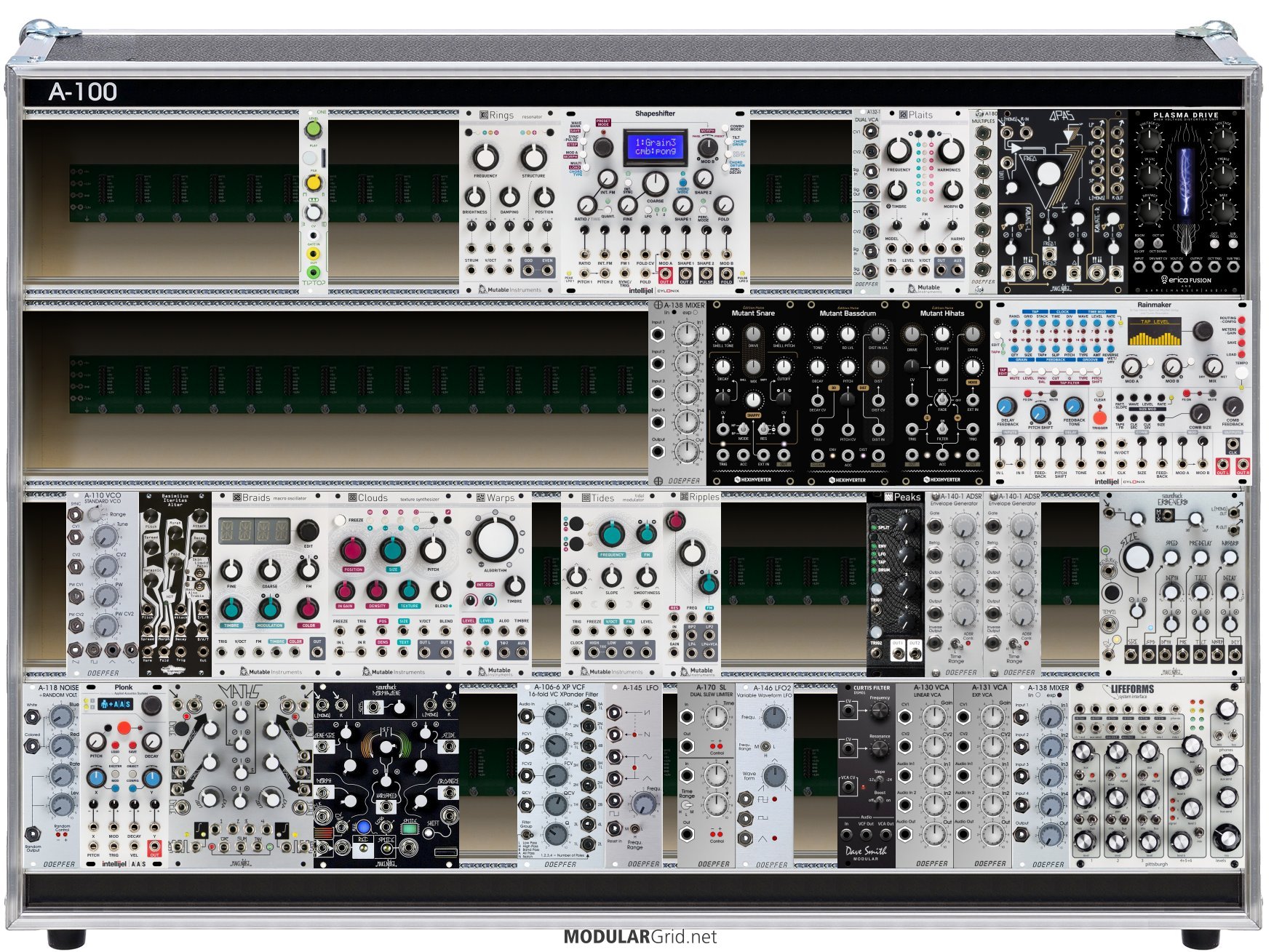Open the MODULARGrid.net link

coord(640,937)
